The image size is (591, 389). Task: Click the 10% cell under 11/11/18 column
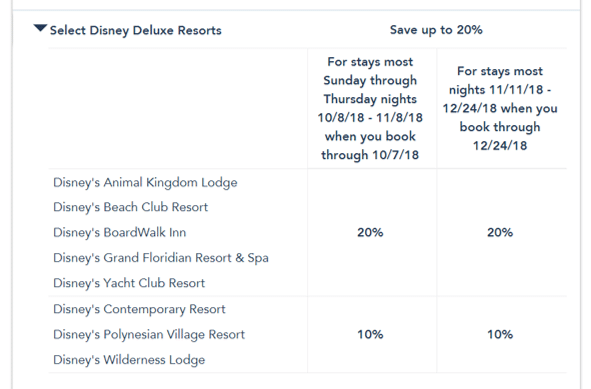click(x=500, y=334)
